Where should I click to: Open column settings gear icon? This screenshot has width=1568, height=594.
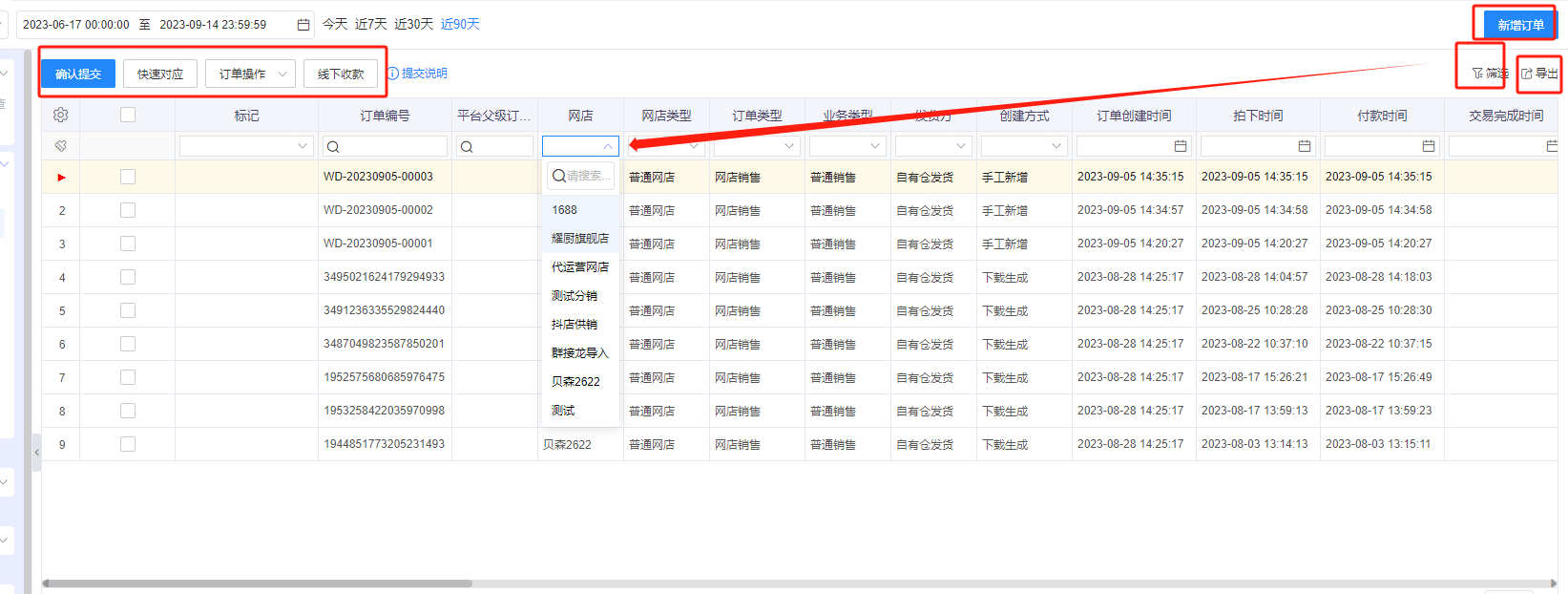pyautogui.click(x=60, y=115)
